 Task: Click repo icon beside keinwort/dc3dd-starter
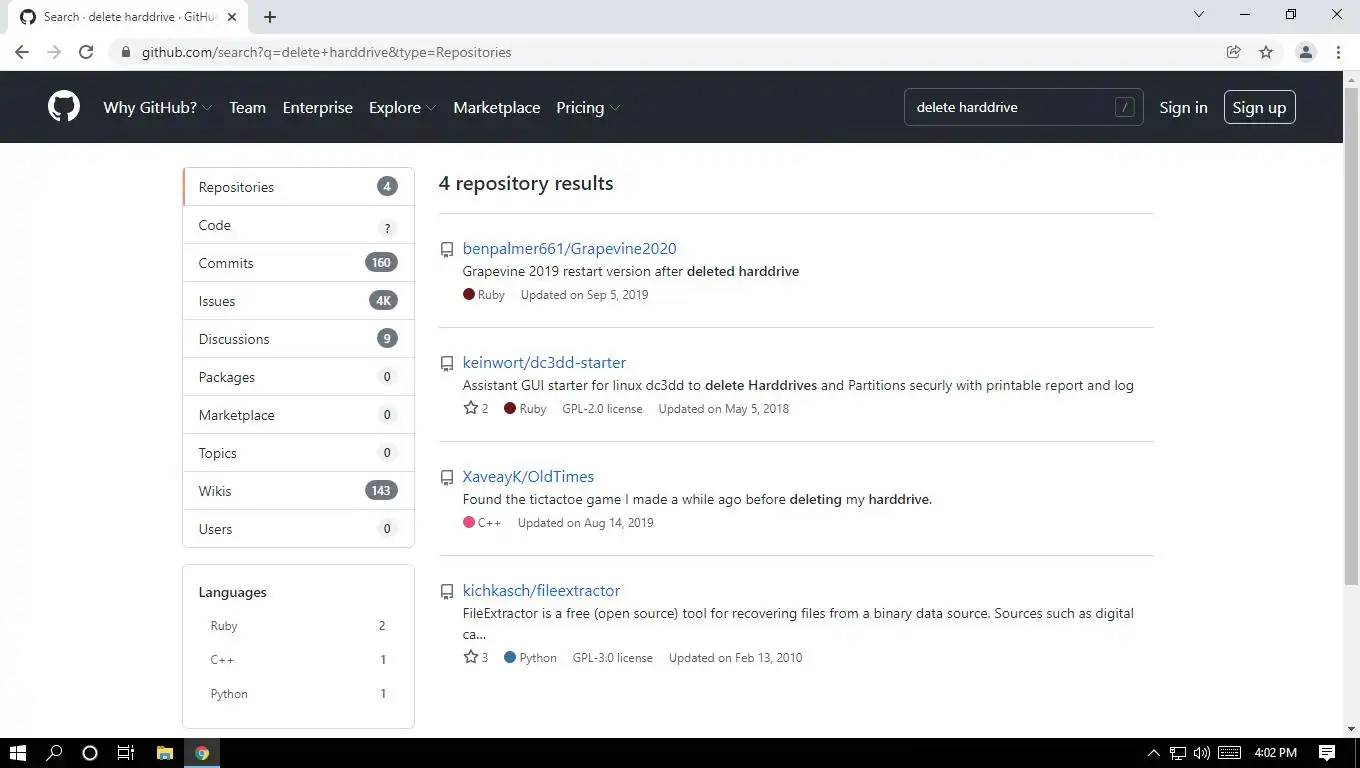click(447, 364)
